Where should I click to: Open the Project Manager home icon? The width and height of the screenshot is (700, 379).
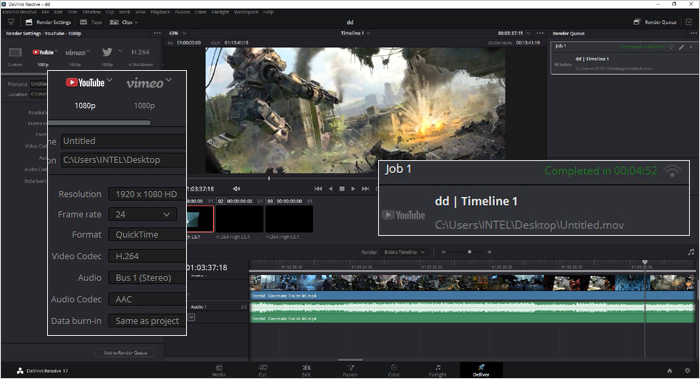670,371
